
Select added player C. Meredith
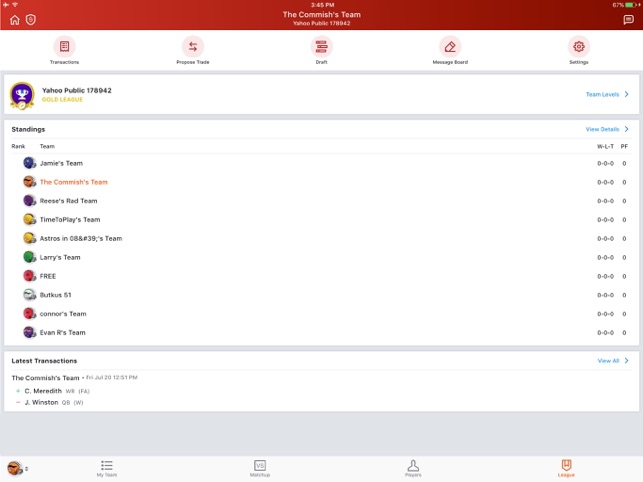pyautogui.click(x=43, y=391)
